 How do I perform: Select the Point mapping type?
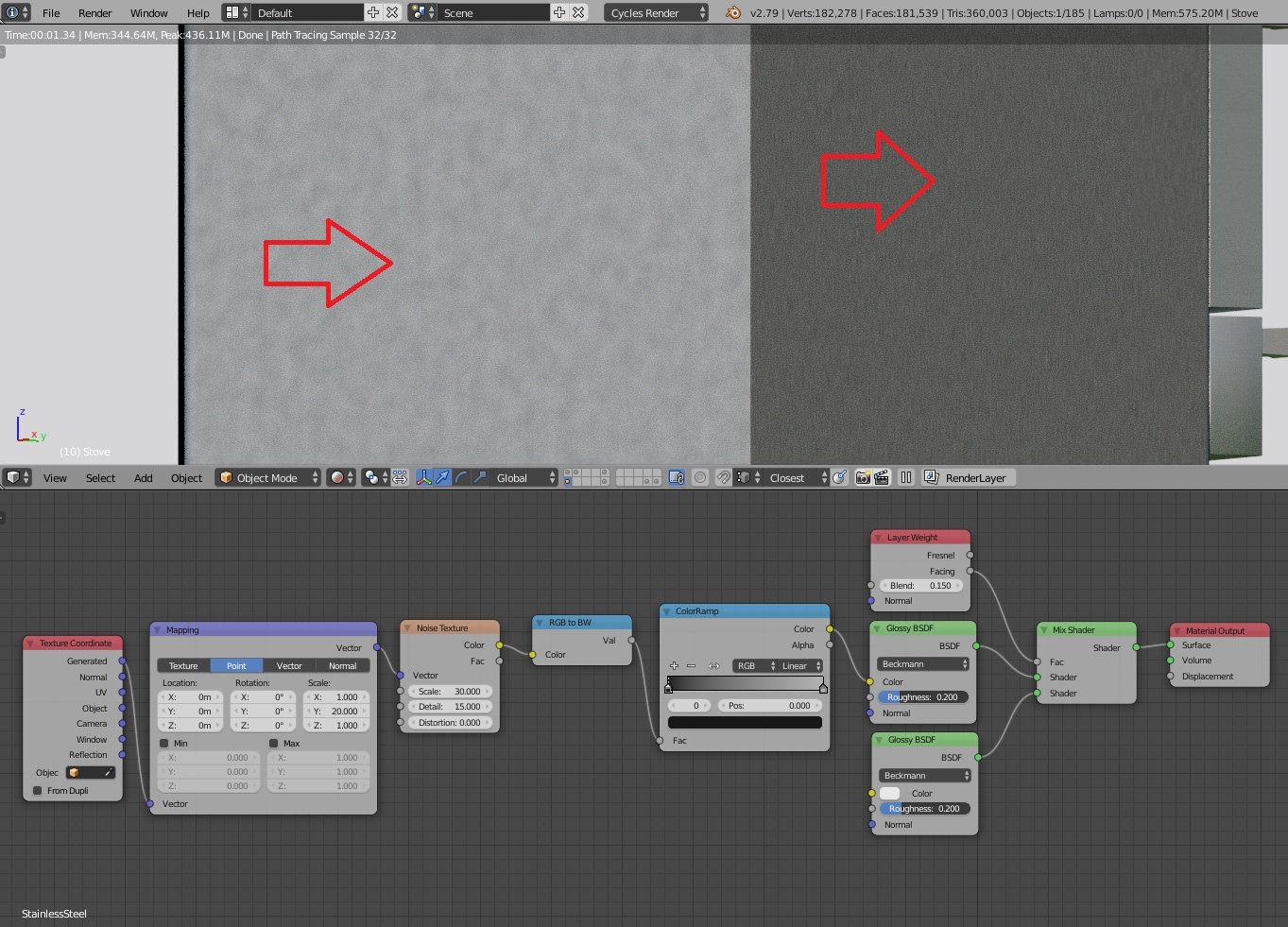(x=236, y=665)
